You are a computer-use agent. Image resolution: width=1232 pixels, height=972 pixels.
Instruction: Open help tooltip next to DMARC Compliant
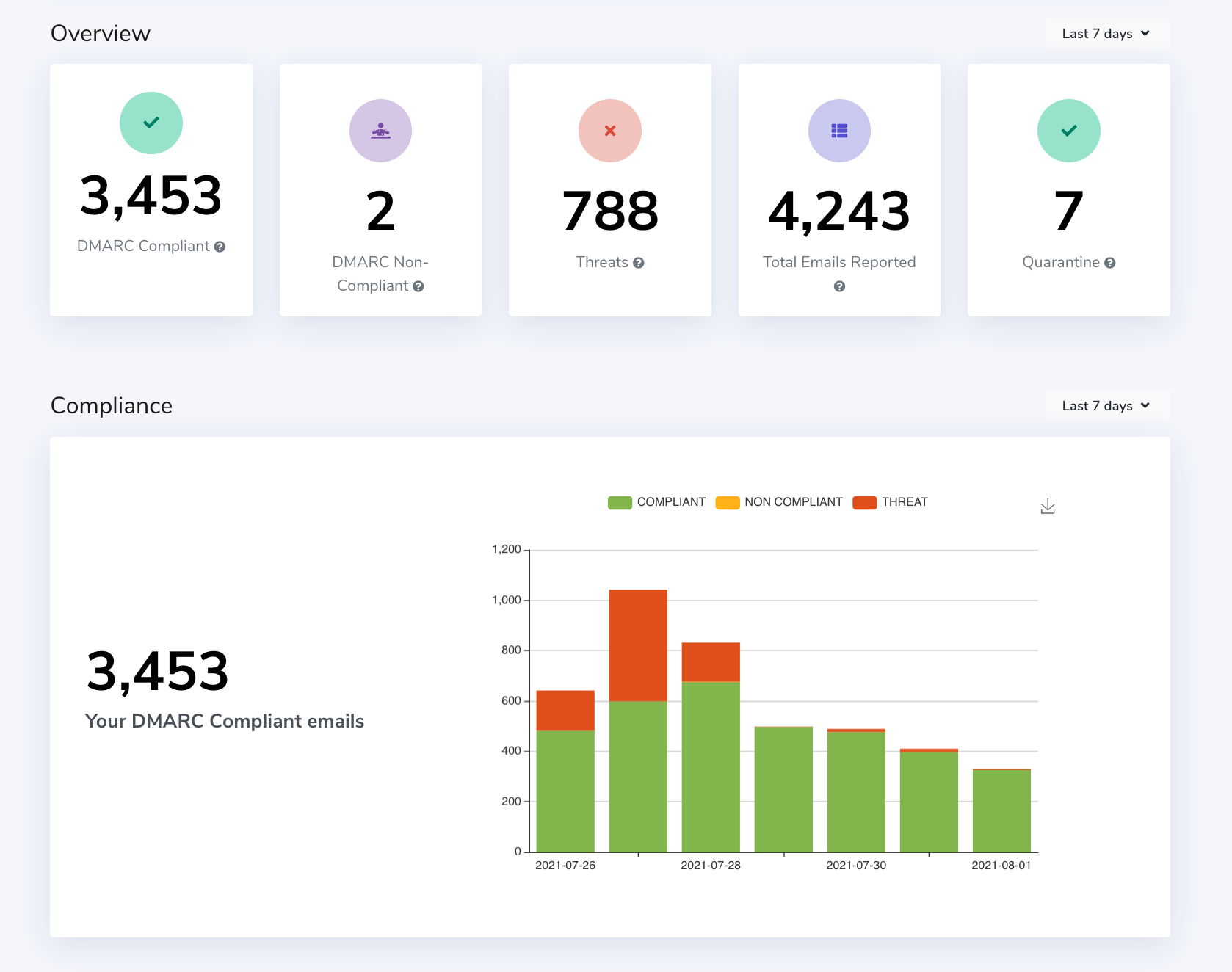[x=220, y=247]
